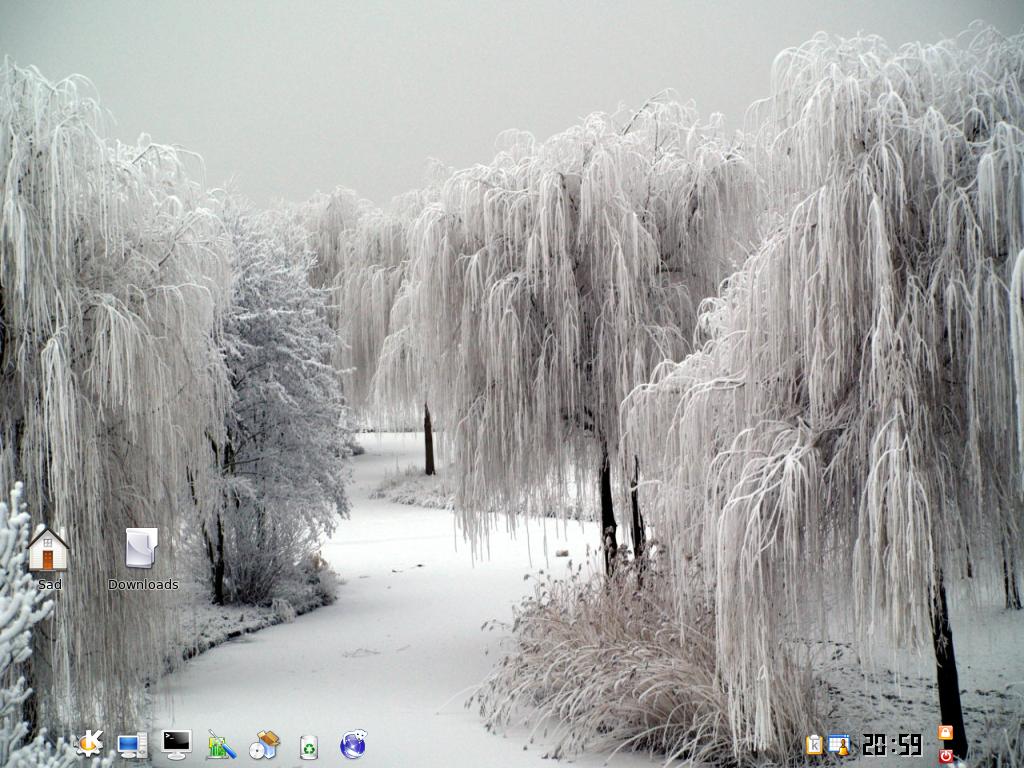
Task: Open the Sad home folder desktop icon
Action: [x=48, y=549]
